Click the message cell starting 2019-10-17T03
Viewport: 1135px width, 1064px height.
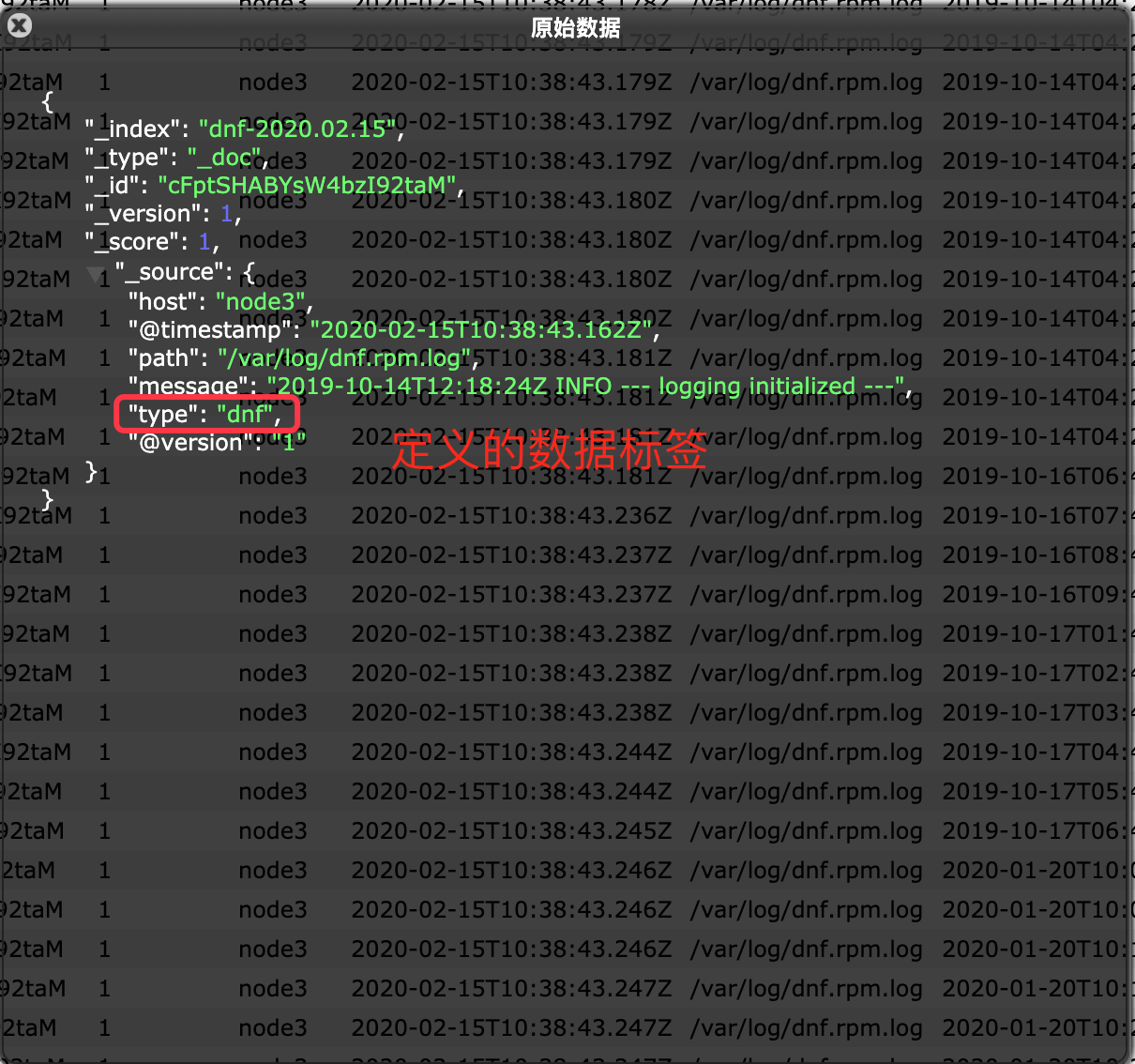(1032, 713)
